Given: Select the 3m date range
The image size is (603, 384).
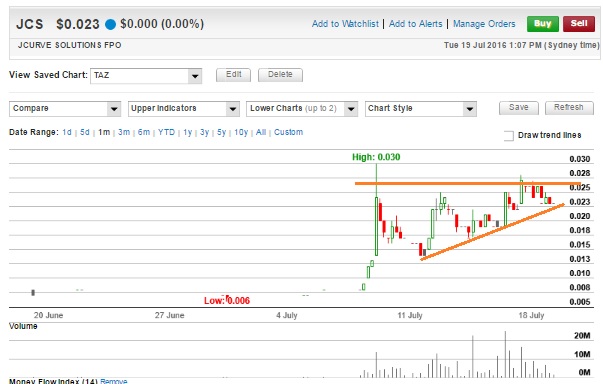Looking at the screenshot, I should [x=124, y=132].
